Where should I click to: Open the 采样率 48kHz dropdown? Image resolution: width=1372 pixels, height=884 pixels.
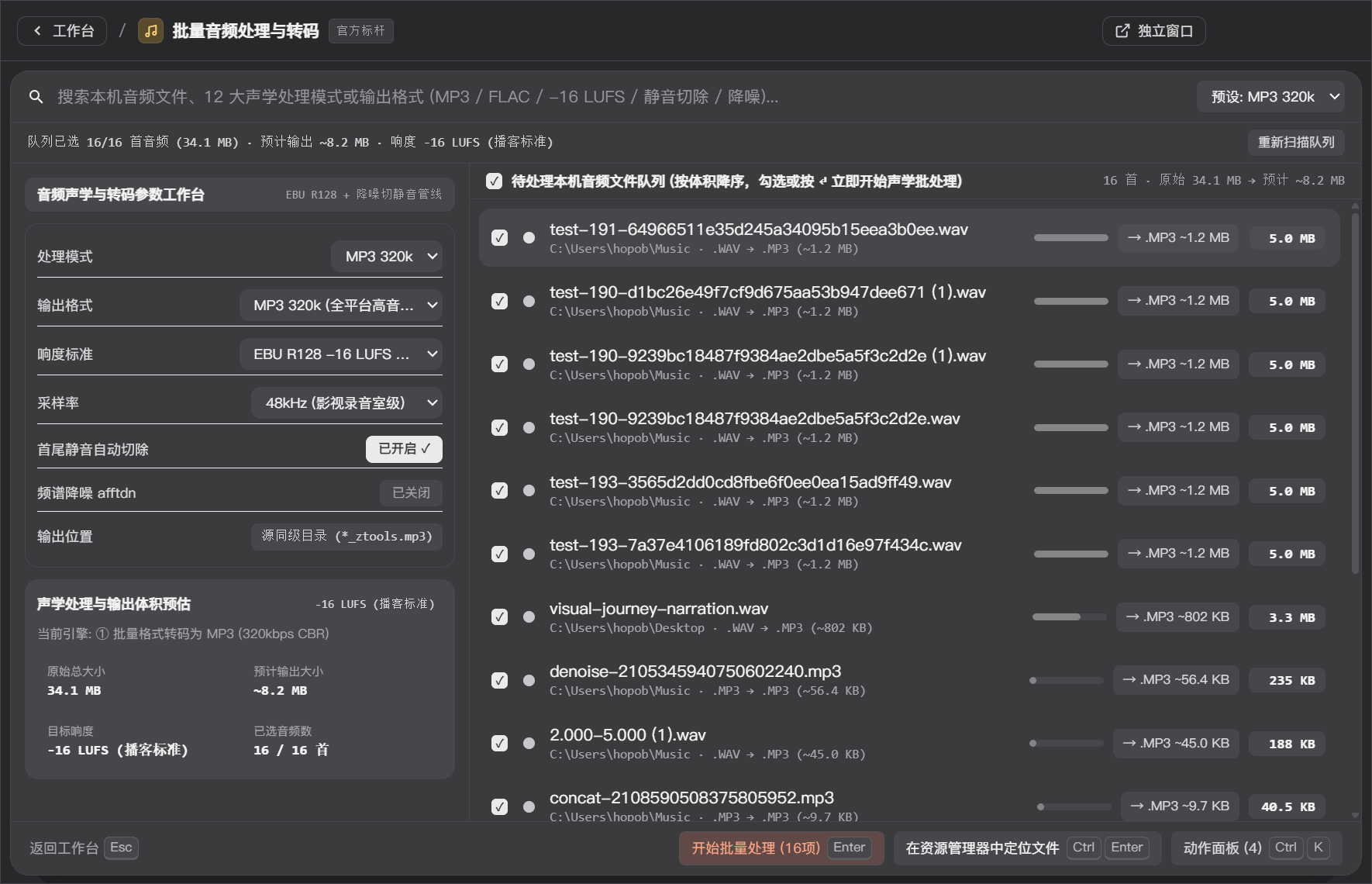tap(346, 403)
